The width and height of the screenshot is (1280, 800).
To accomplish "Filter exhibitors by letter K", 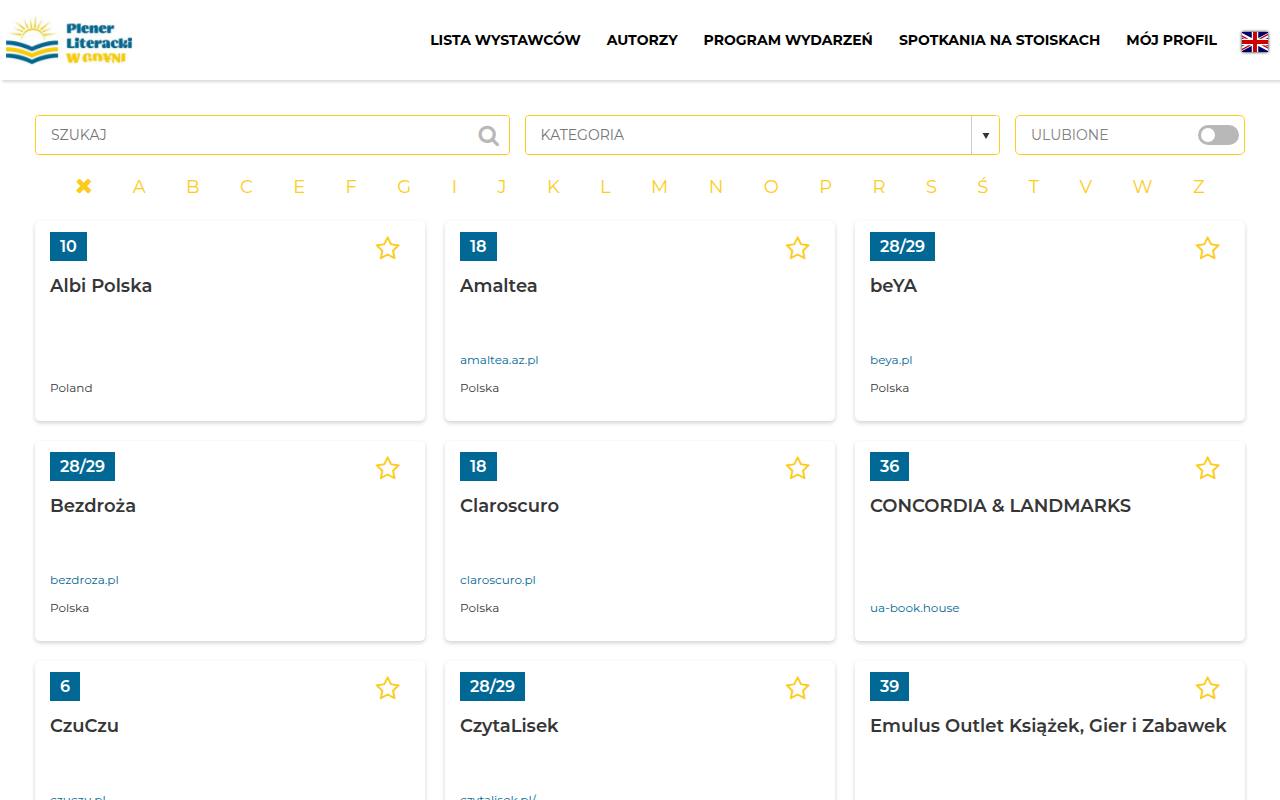I will pyautogui.click(x=553, y=187).
